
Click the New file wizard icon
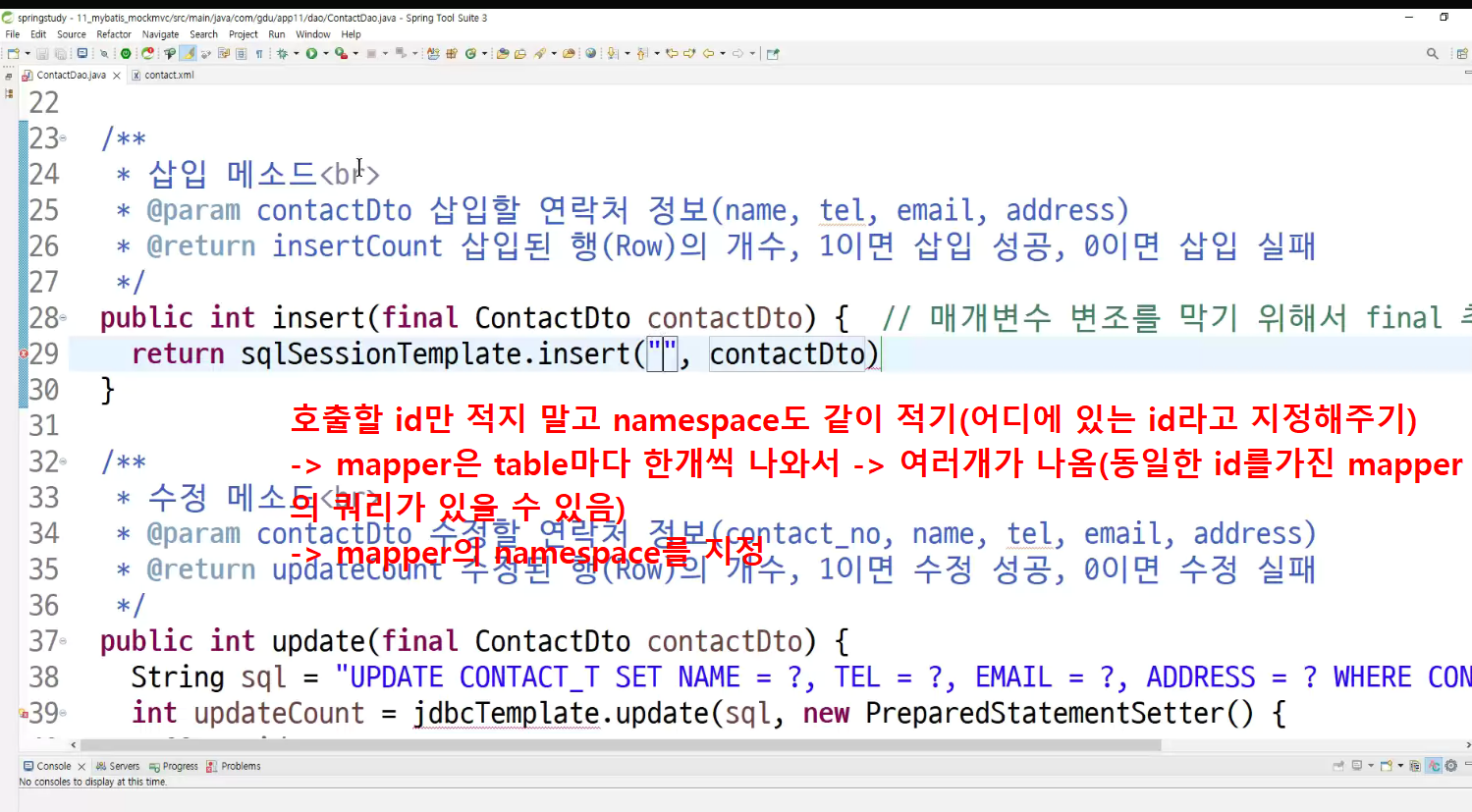12,54
